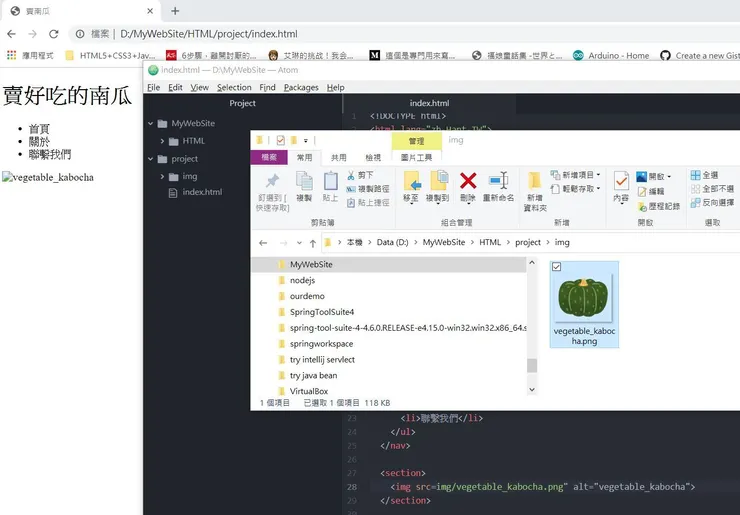Click the folder tree scrollbar up arrow
This screenshot has height=515, width=740.
[532, 262]
